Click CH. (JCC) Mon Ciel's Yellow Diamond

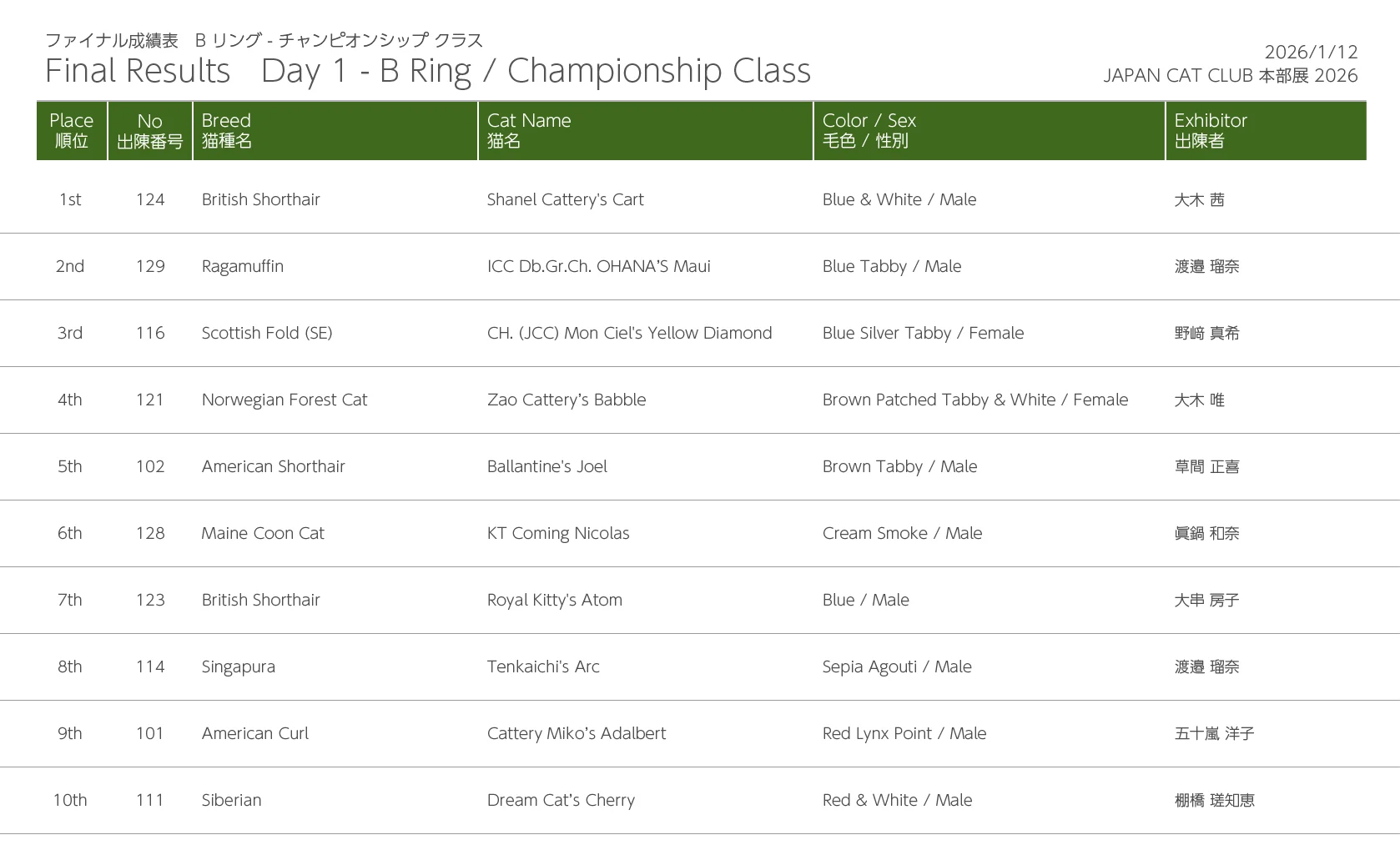pos(629,333)
